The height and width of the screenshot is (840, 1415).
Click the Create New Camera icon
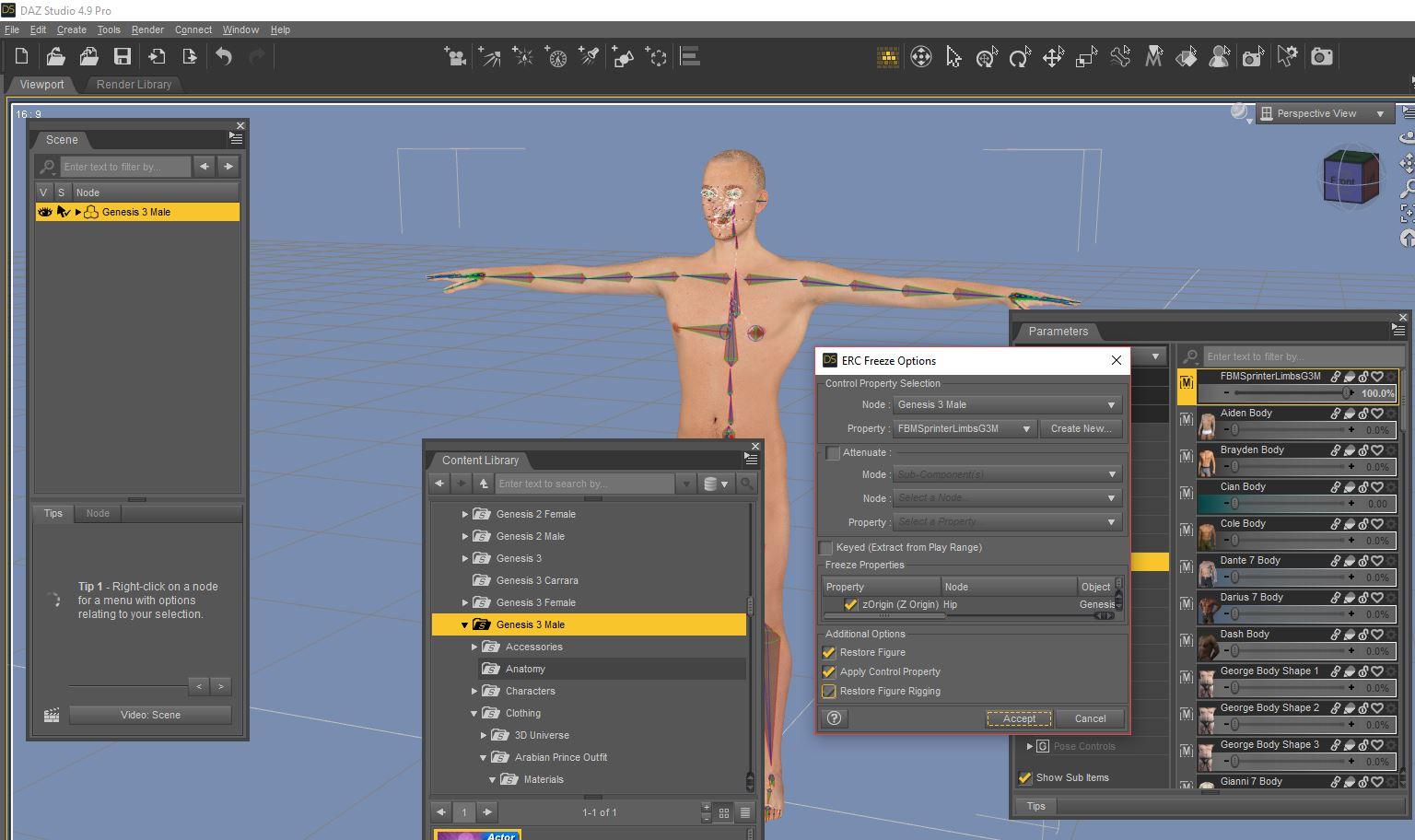[x=455, y=57]
